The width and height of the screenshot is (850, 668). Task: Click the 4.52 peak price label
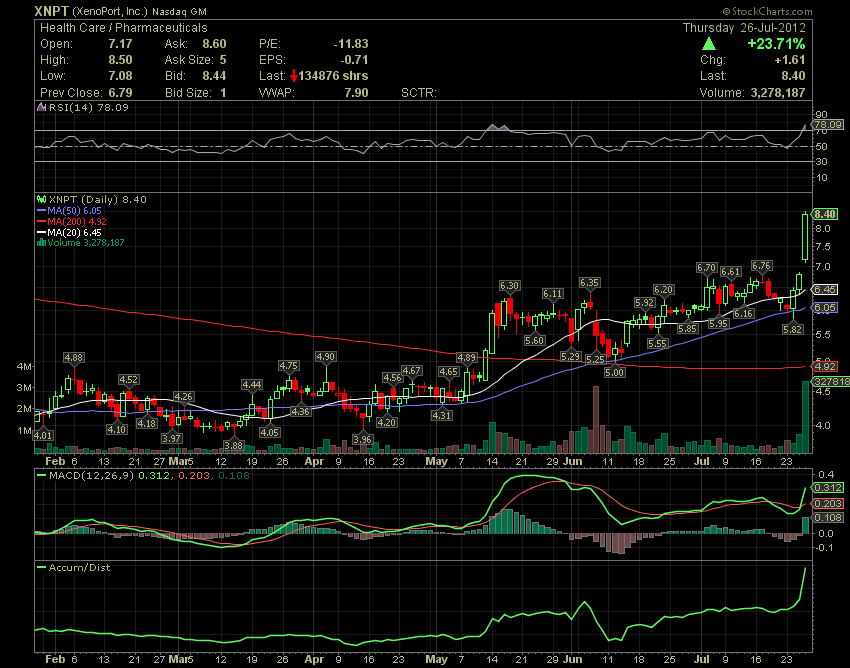click(128, 380)
